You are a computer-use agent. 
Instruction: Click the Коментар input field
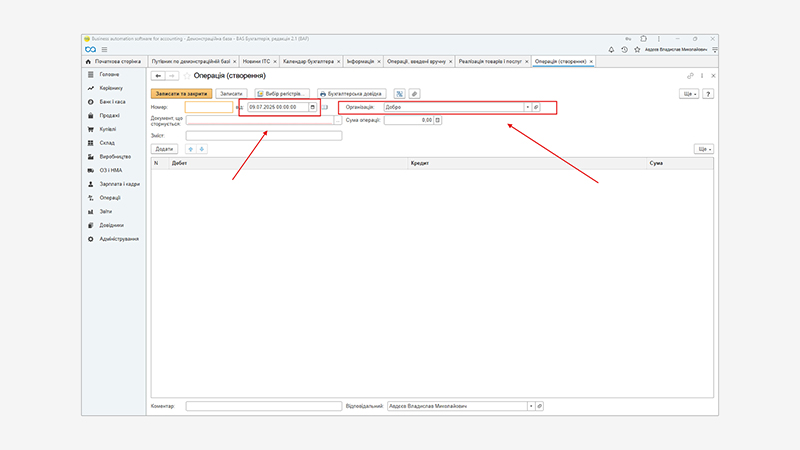click(264, 406)
